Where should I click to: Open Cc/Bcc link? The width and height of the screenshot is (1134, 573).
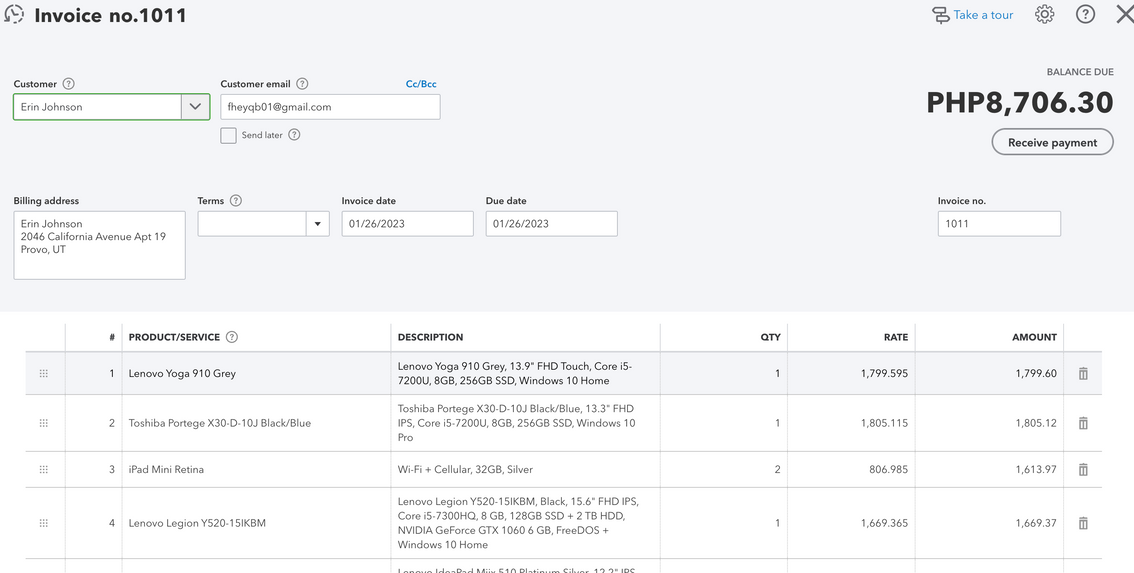[421, 84]
